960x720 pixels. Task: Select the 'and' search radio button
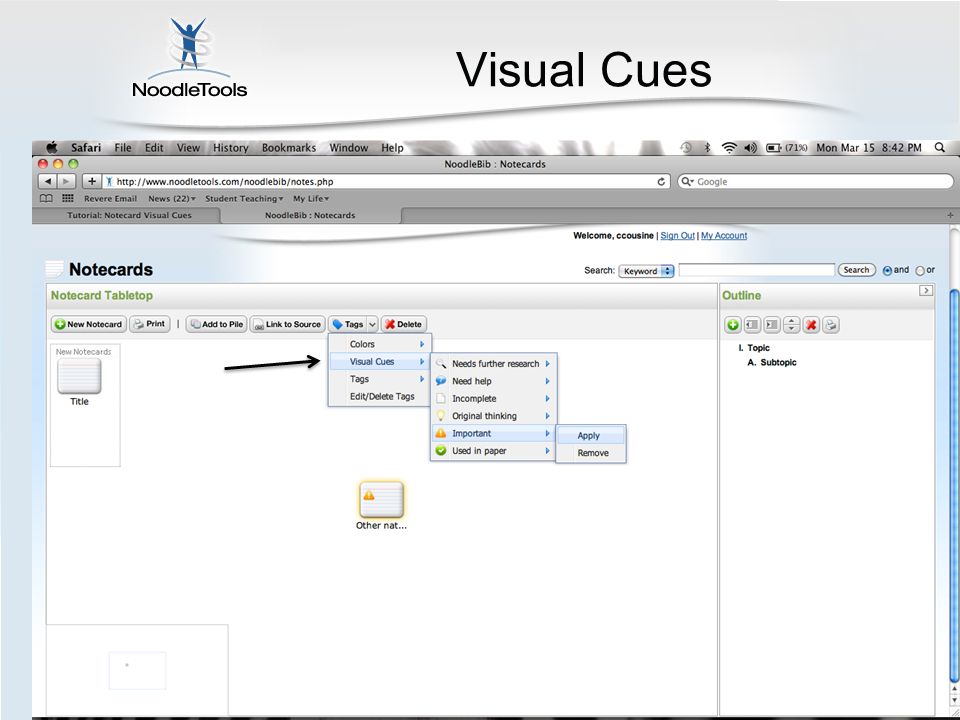coord(887,270)
